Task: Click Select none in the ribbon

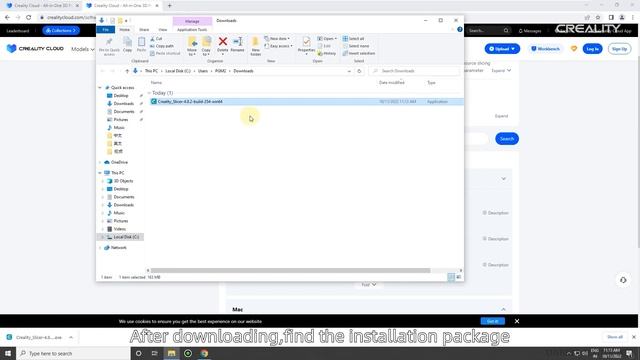Action: [x=356, y=46]
